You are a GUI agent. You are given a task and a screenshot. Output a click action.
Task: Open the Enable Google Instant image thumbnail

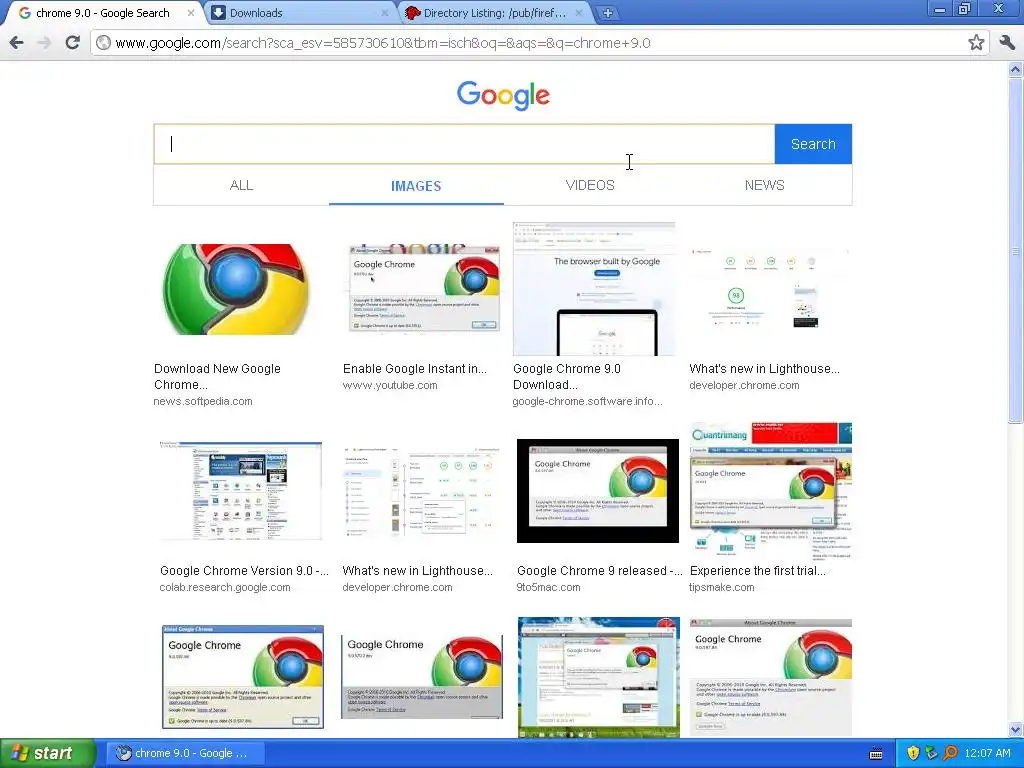[x=424, y=288]
